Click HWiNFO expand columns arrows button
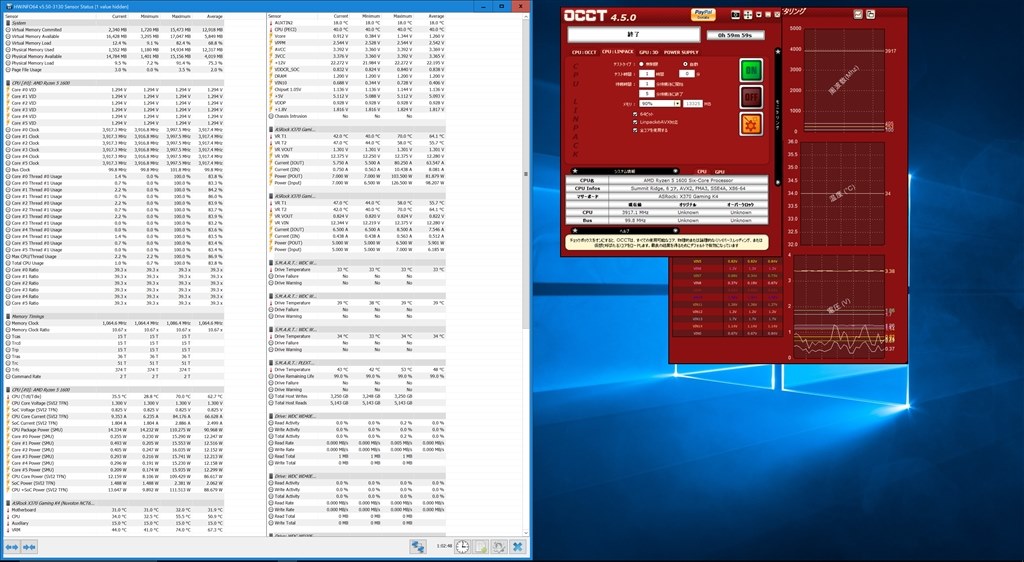This screenshot has height=562, width=1024. 11,547
